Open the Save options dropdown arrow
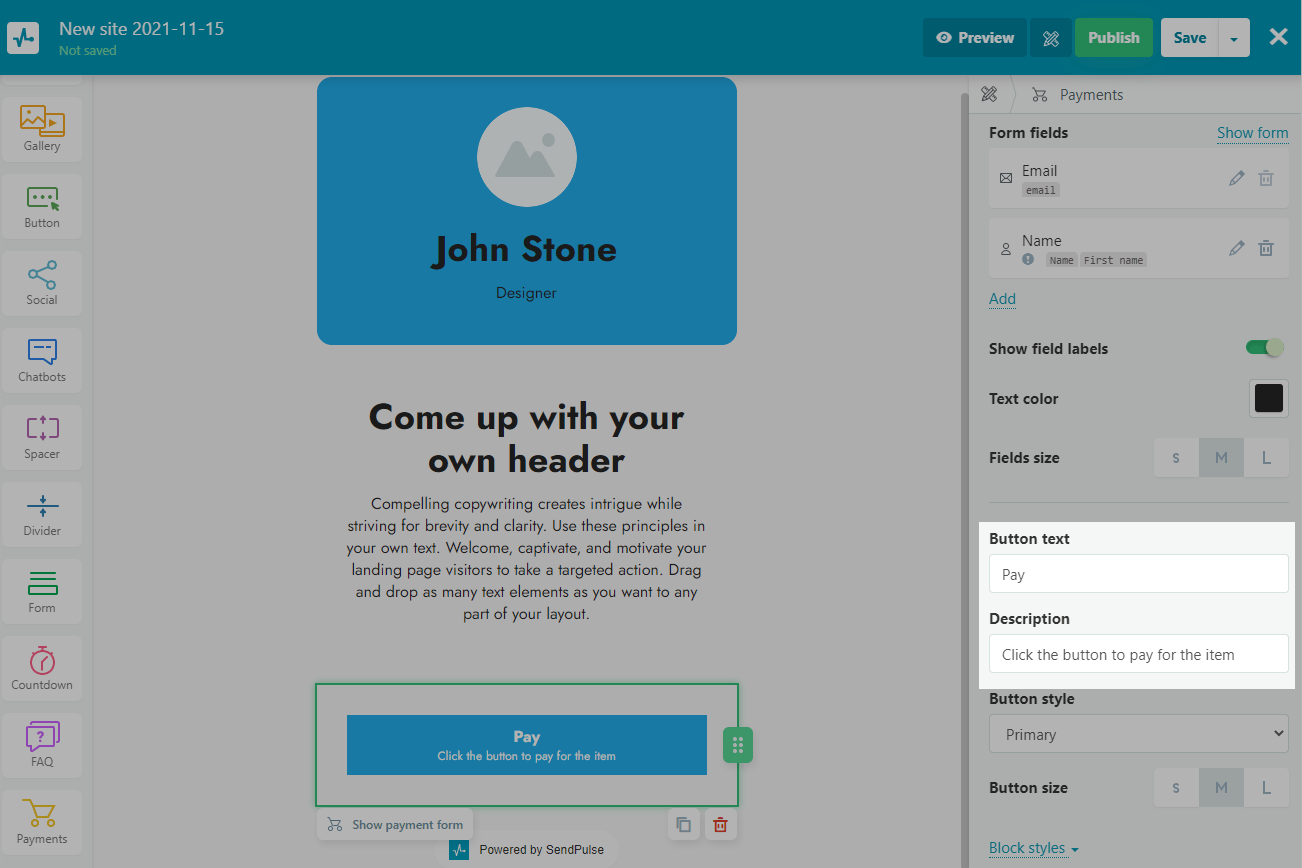This screenshot has height=868, width=1302. pos(1234,38)
